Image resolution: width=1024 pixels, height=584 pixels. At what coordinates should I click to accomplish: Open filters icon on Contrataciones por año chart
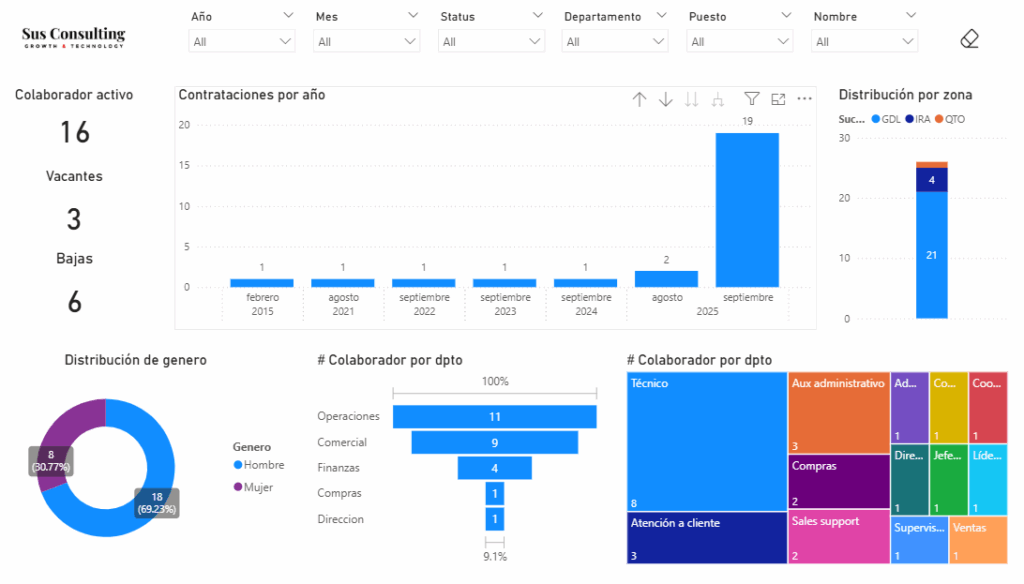coord(752,99)
